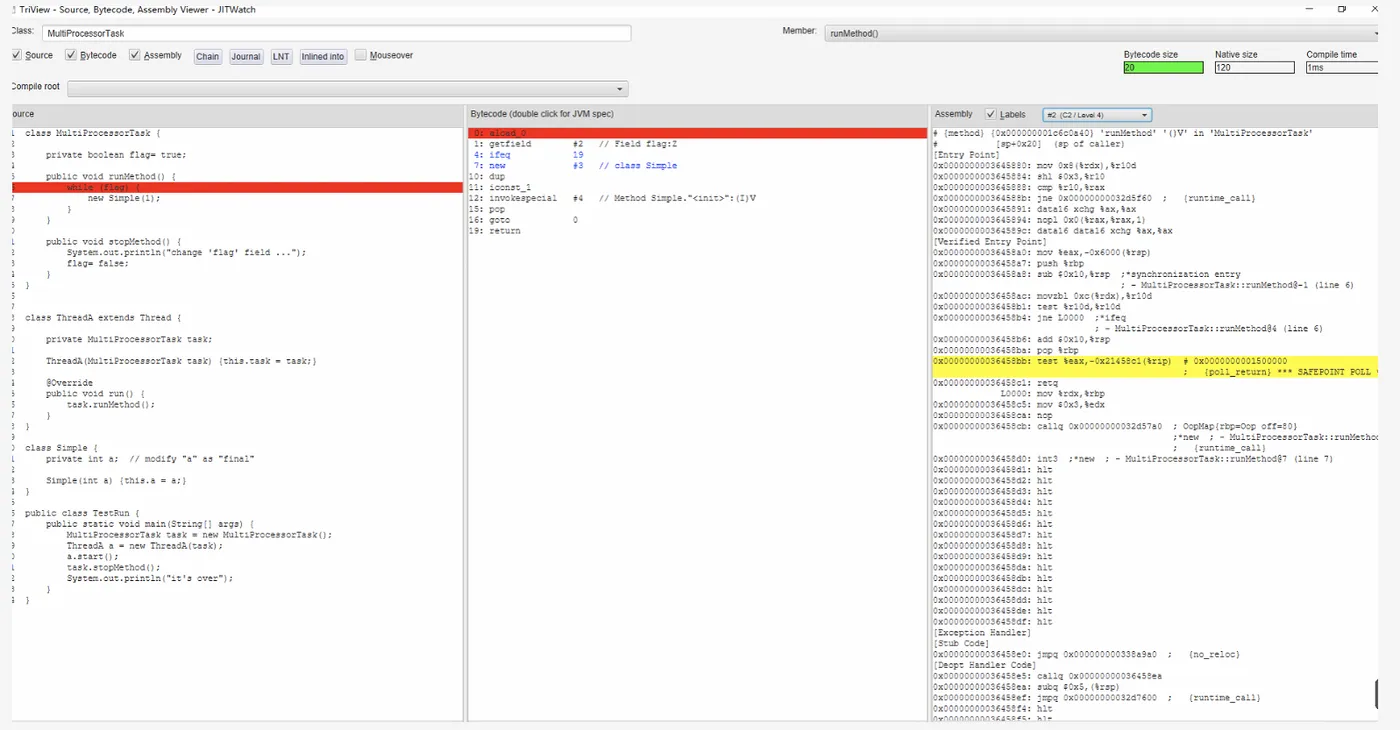This screenshot has width=1400, height=730.
Task: Focus the Class field containing MultiProcessorTask
Action: [x=336, y=33]
